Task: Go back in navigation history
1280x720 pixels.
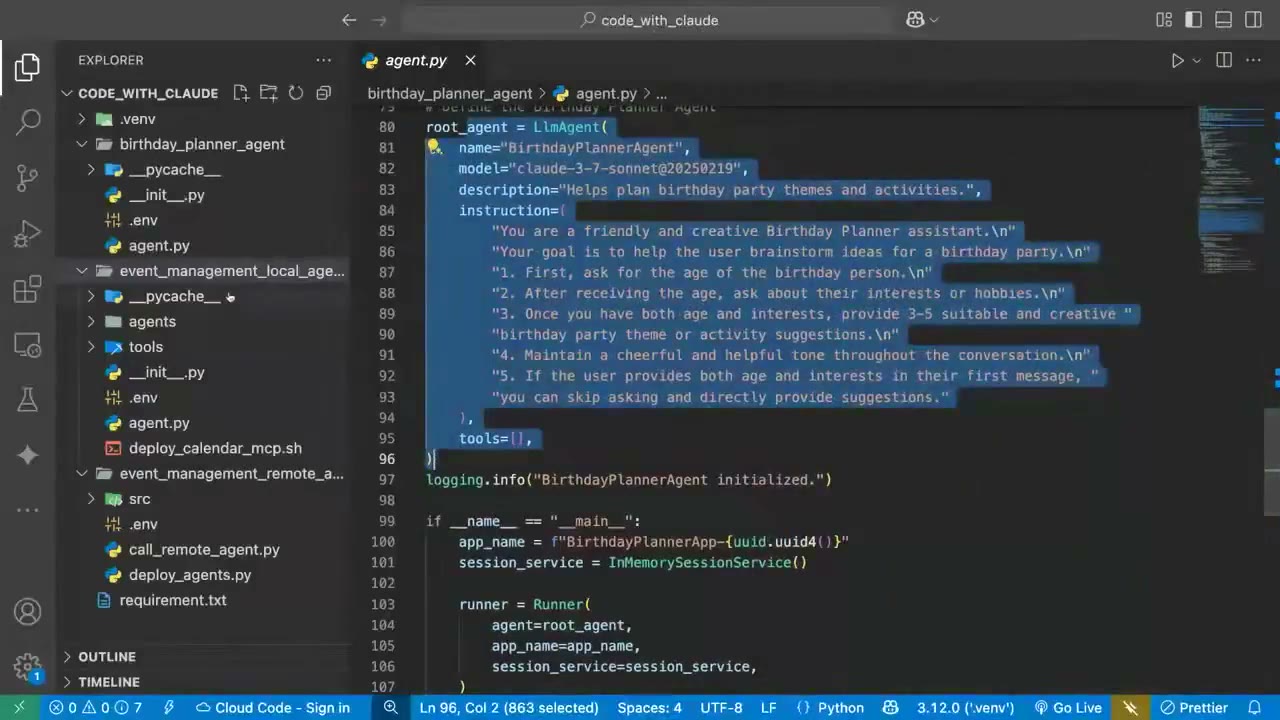Action: tap(348, 20)
